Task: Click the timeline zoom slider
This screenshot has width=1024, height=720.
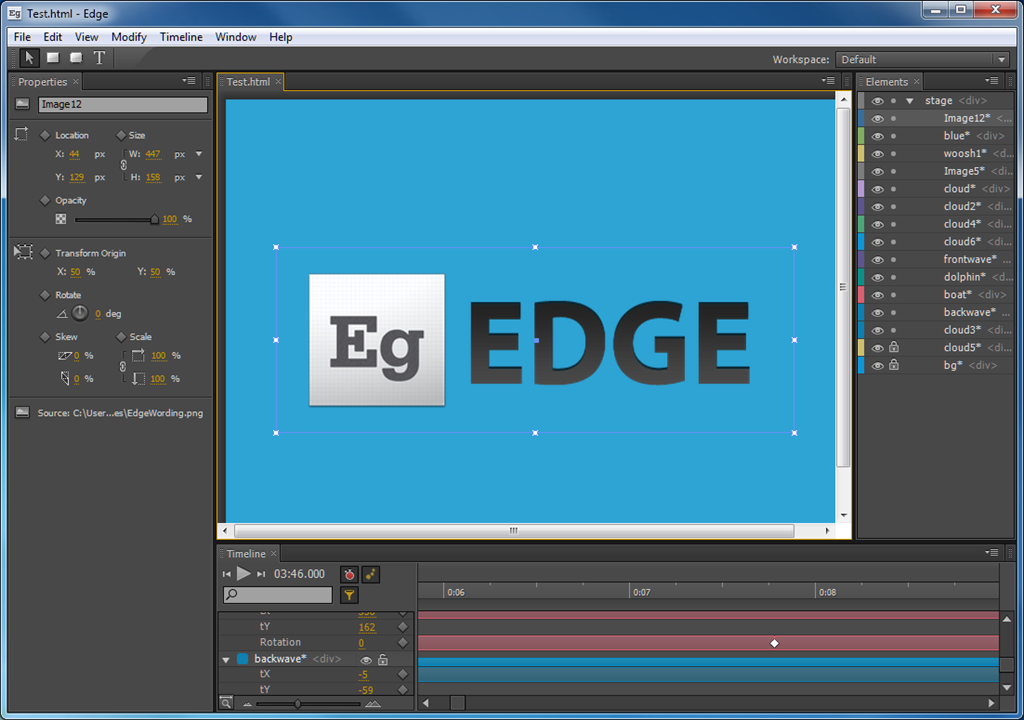Action: (x=298, y=704)
